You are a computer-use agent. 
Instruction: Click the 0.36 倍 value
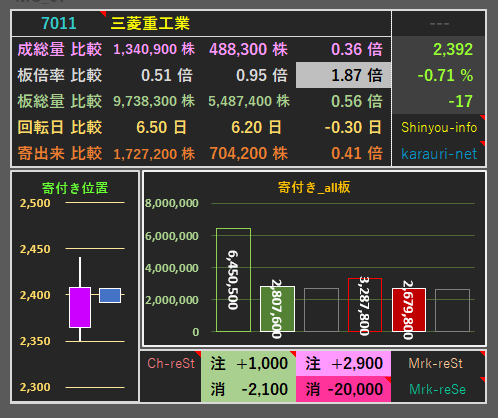click(357, 49)
